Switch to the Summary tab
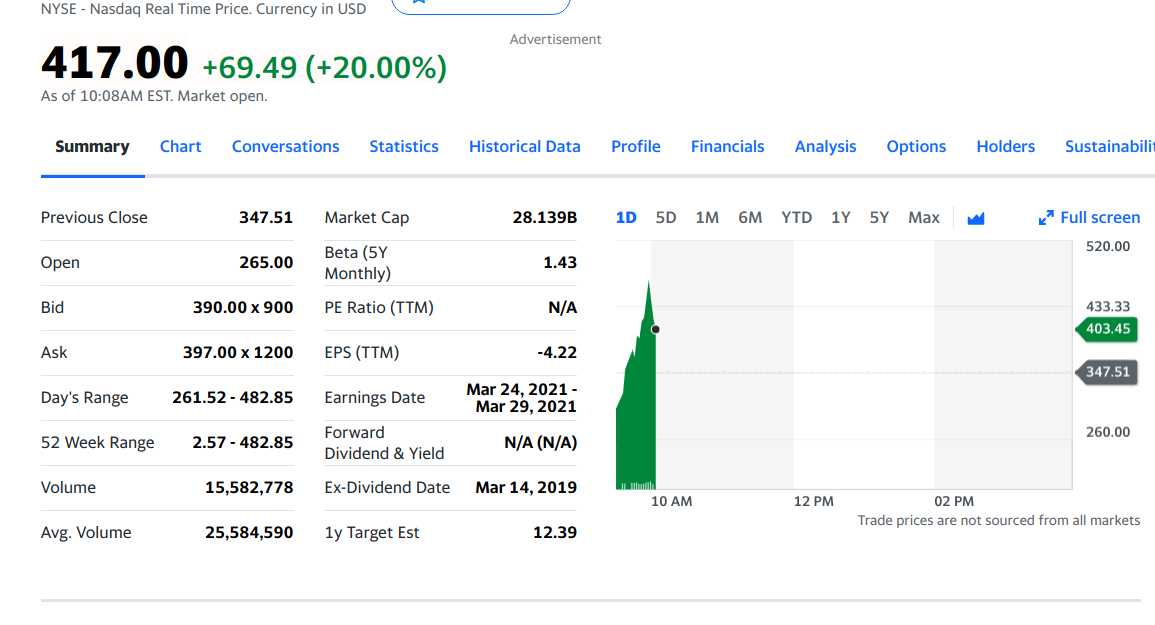This screenshot has width=1155, height=625. pyautogui.click(x=92, y=147)
